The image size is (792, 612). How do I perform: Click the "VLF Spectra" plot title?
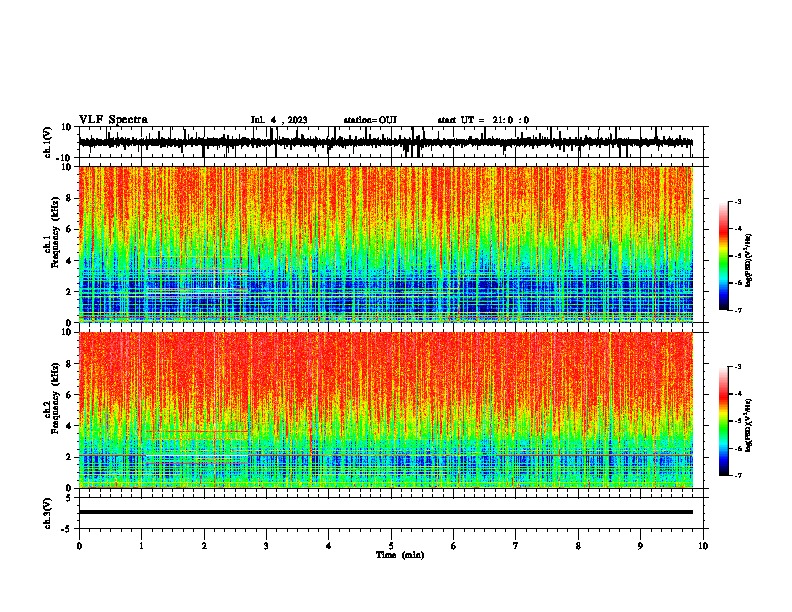pos(113,120)
